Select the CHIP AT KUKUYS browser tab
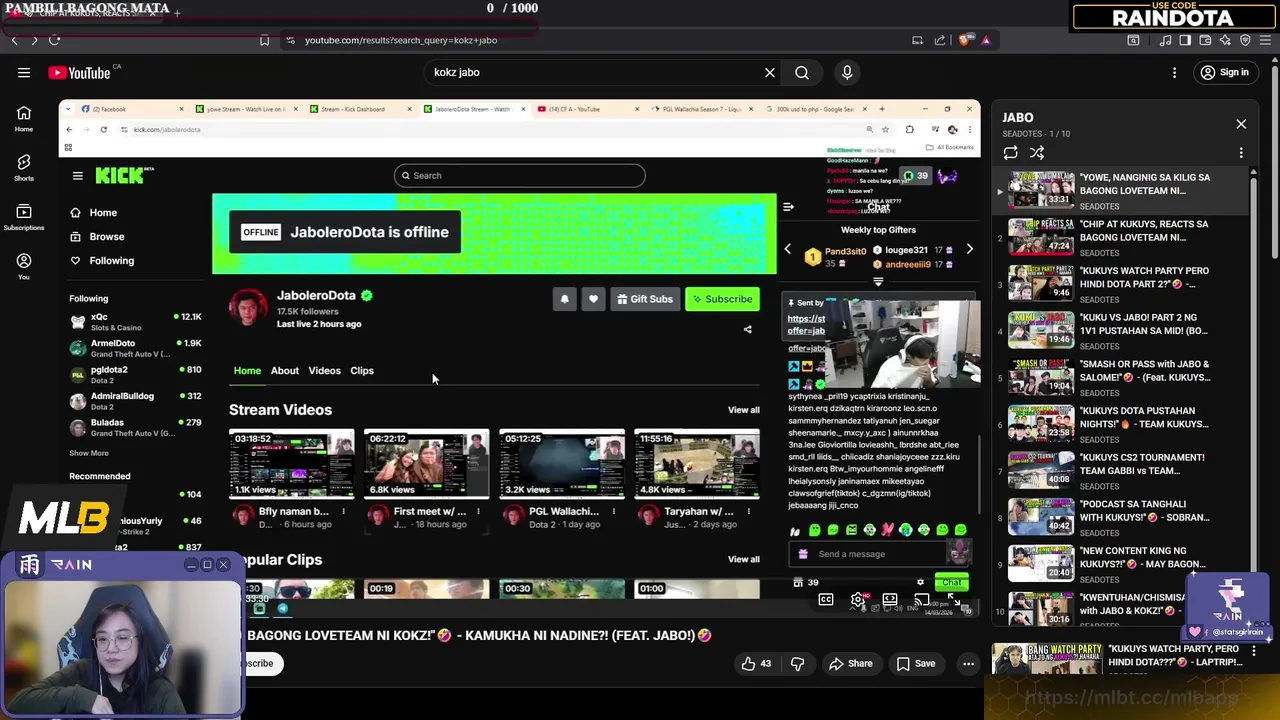1280x720 pixels. pos(85,13)
